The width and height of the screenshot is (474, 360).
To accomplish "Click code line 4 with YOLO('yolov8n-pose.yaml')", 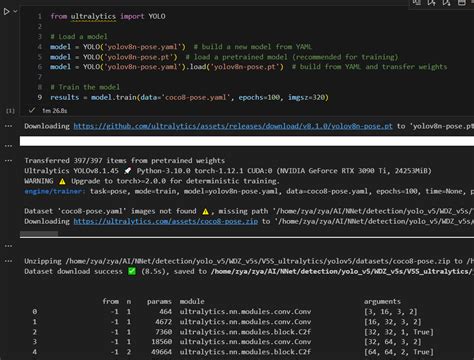I will click(x=181, y=47).
